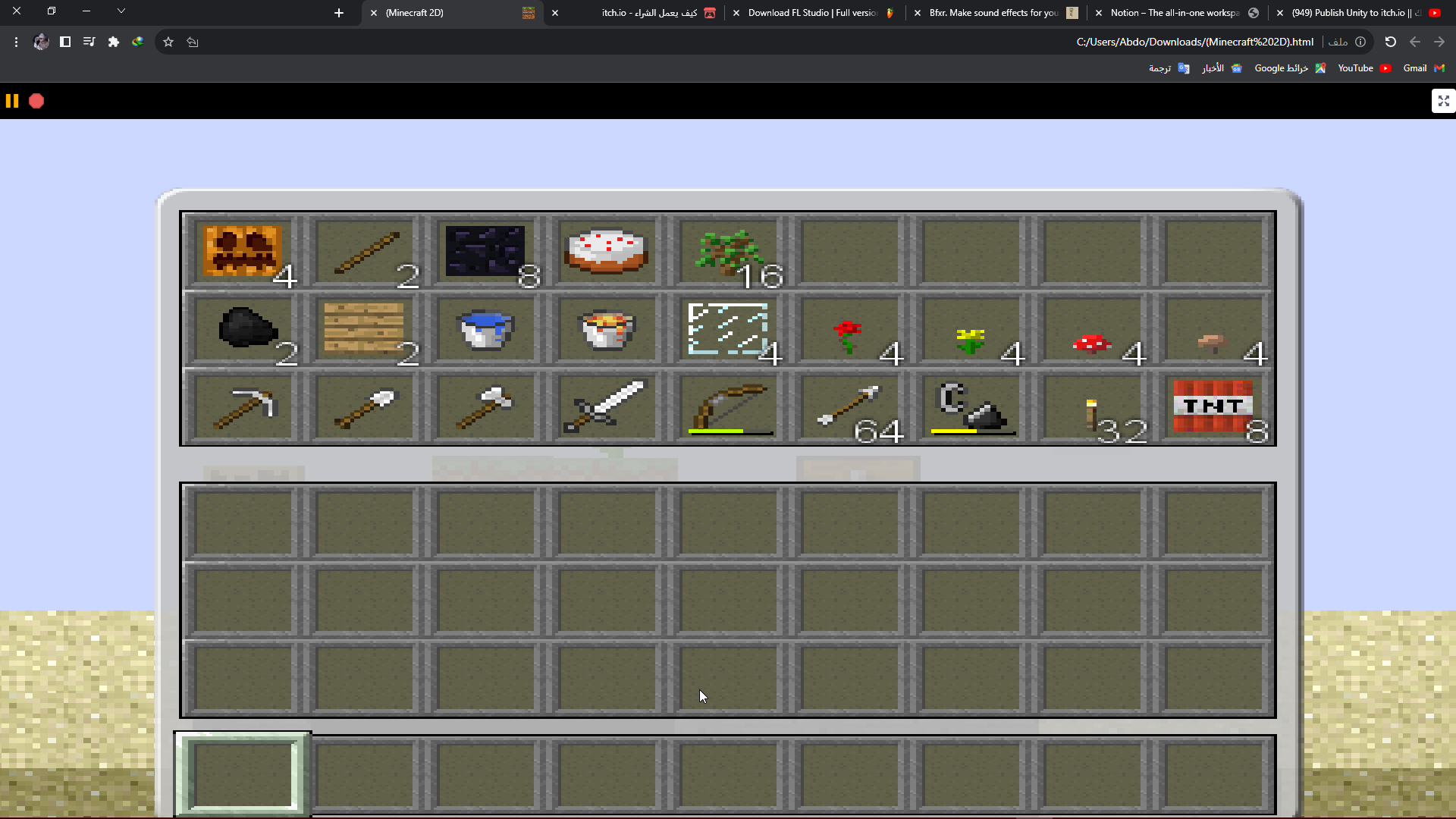The height and width of the screenshot is (819, 1456).
Task: Select the iron axe tool
Action: [x=485, y=407]
